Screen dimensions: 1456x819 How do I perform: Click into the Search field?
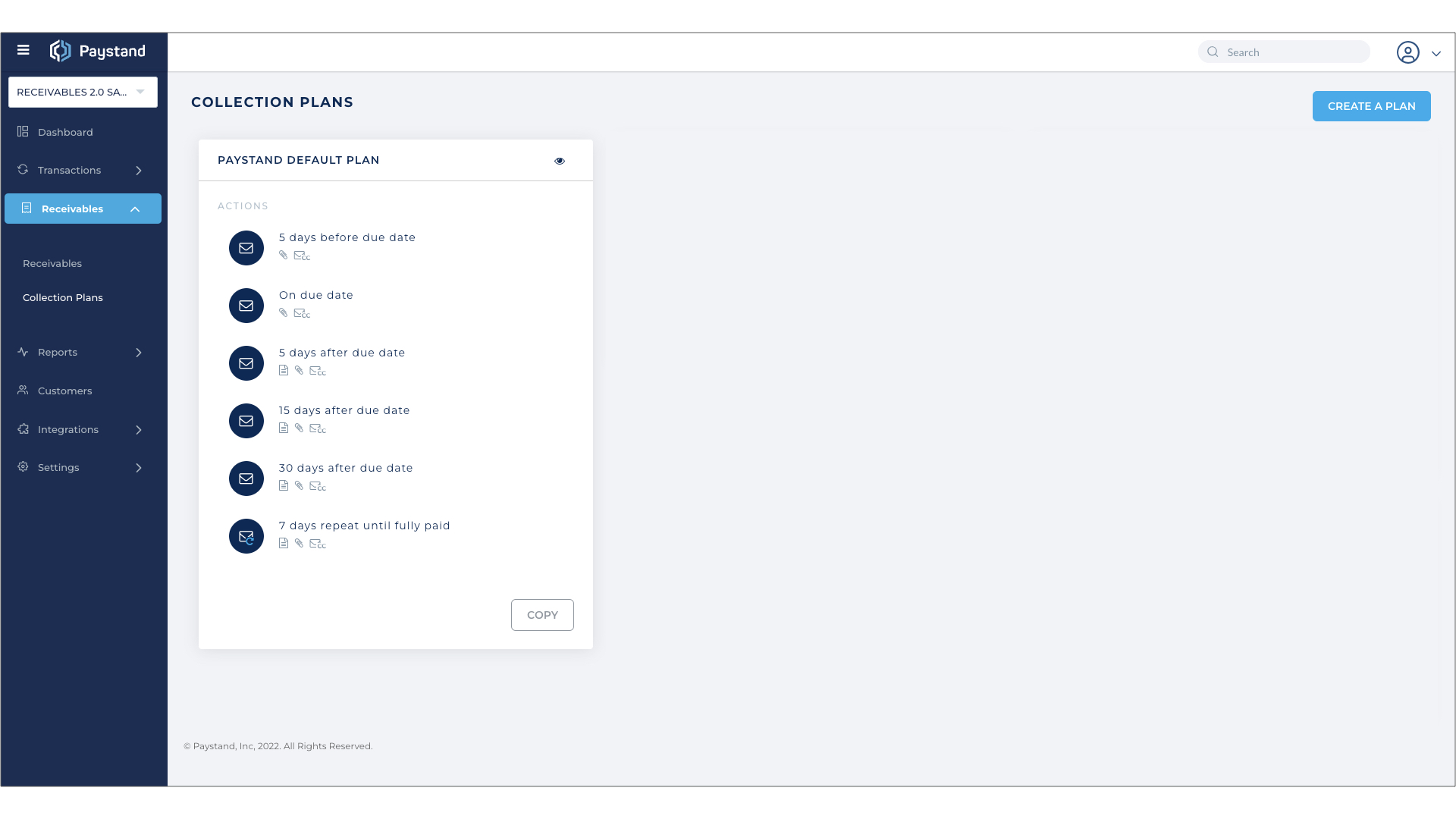point(1284,52)
